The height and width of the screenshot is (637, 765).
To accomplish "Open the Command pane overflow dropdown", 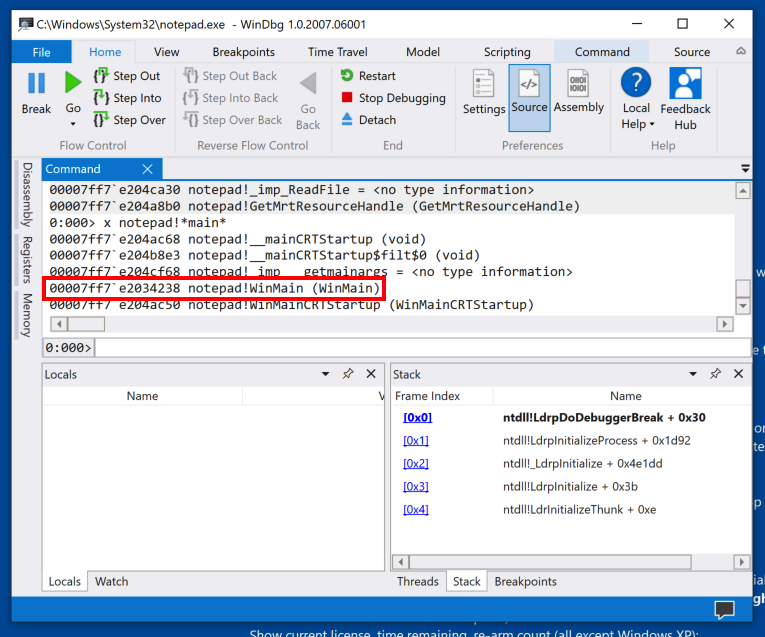I will pos(745,169).
